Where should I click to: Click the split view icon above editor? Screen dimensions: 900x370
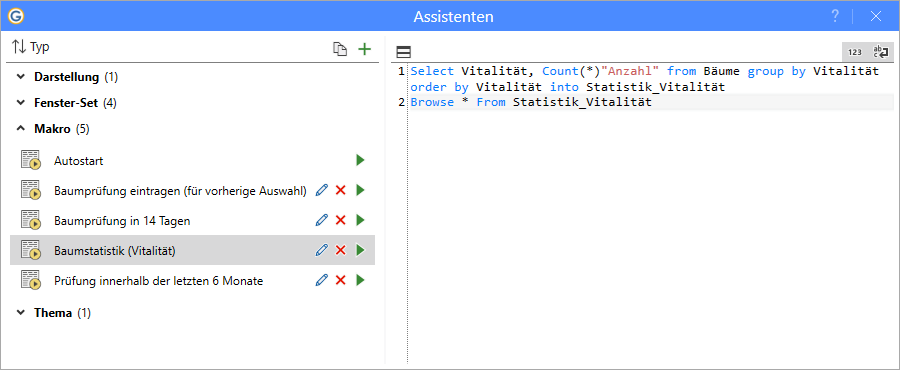404,53
